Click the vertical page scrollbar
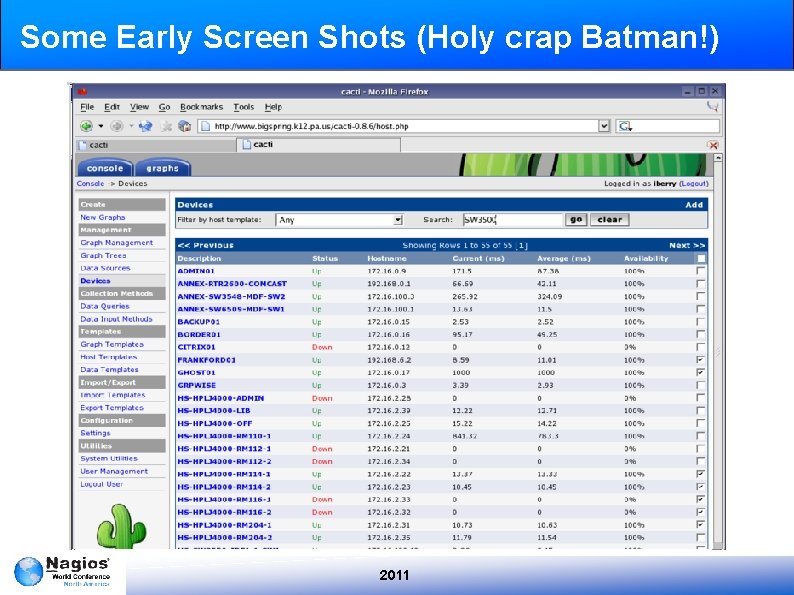The width and height of the screenshot is (794, 595). (717, 354)
